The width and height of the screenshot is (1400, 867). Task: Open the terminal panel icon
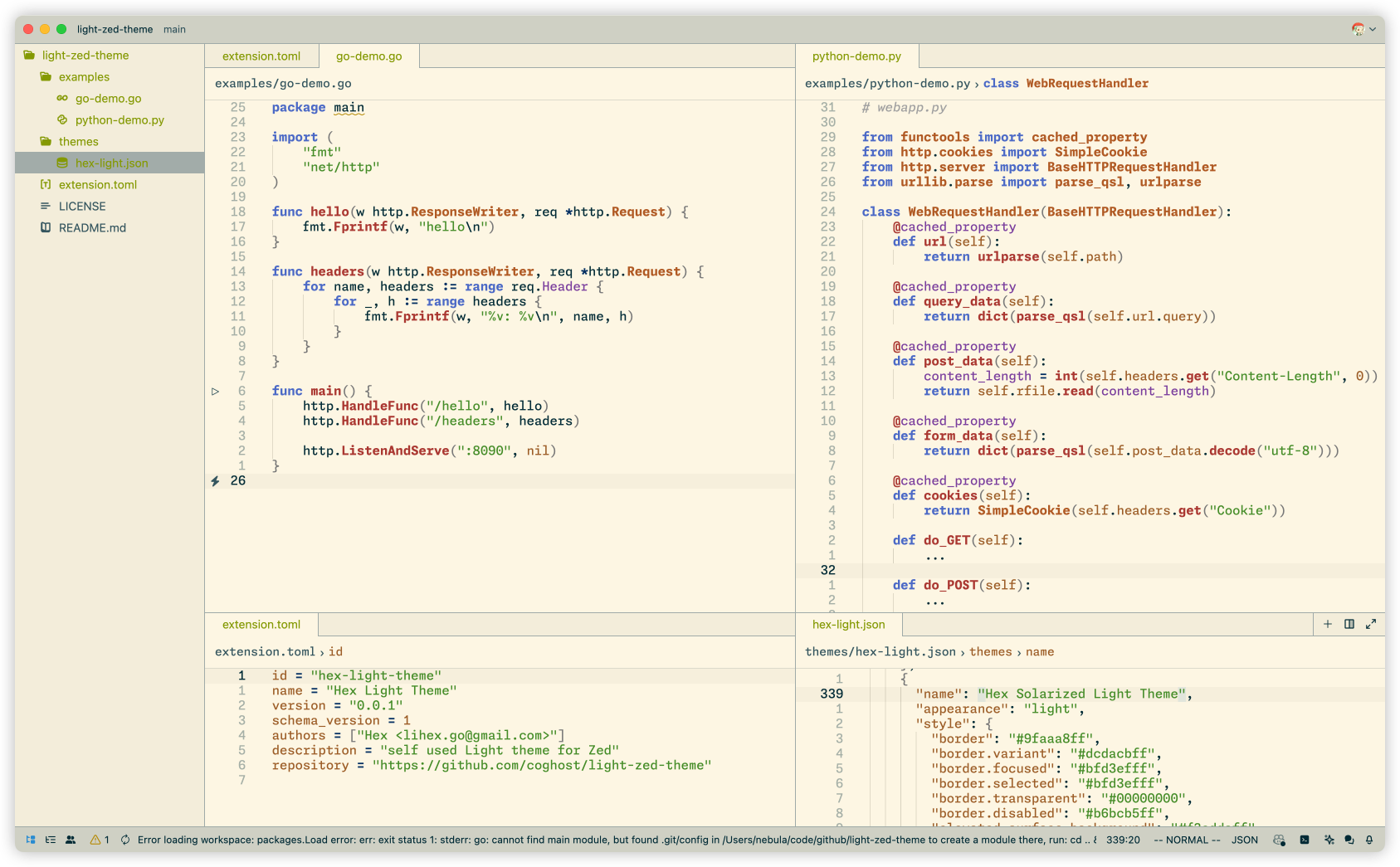(x=1305, y=840)
